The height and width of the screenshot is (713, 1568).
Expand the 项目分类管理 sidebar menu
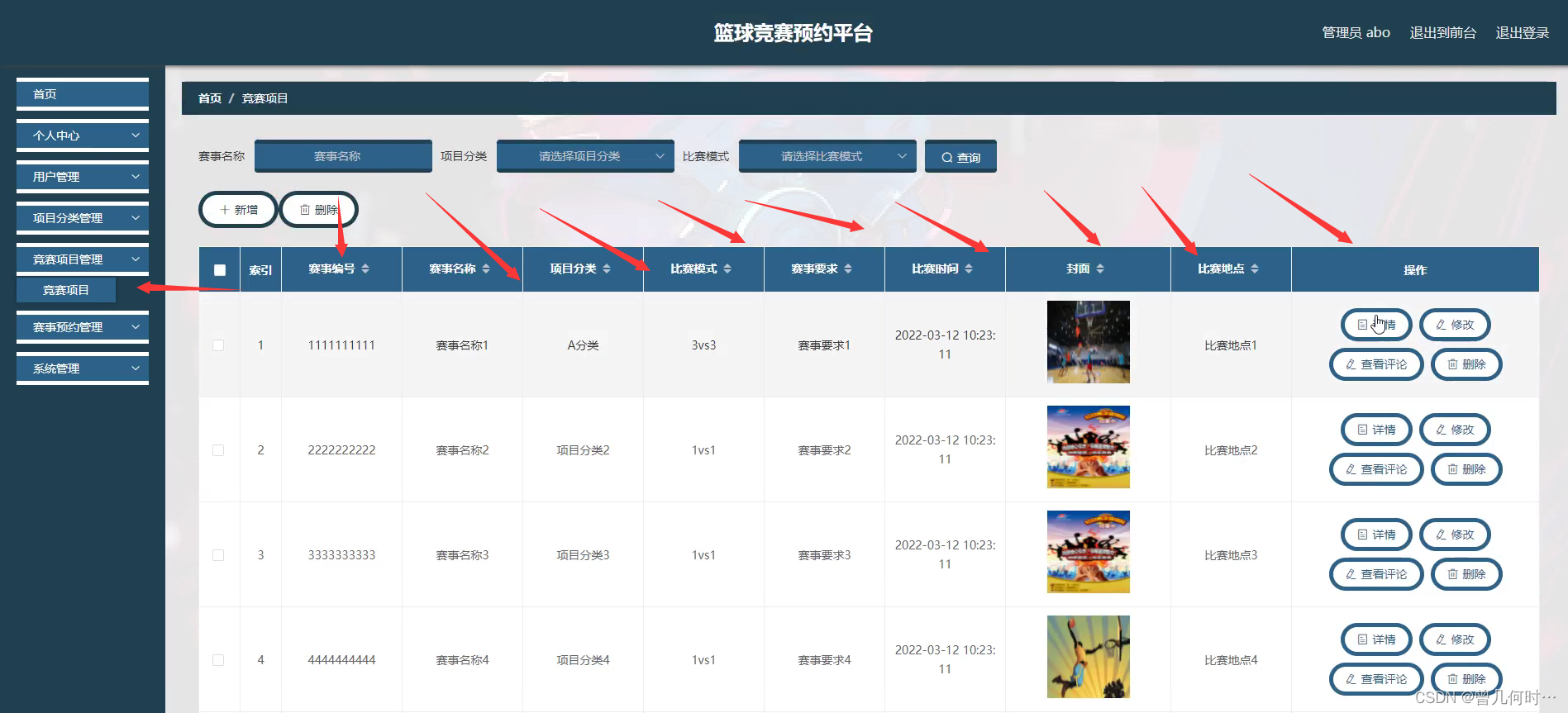[83, 218]
